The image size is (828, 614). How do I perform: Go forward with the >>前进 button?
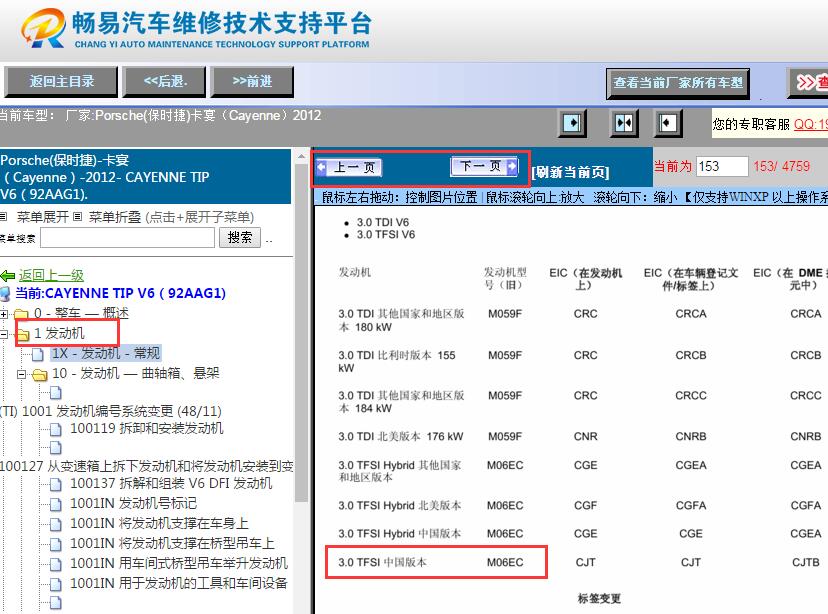252,81
